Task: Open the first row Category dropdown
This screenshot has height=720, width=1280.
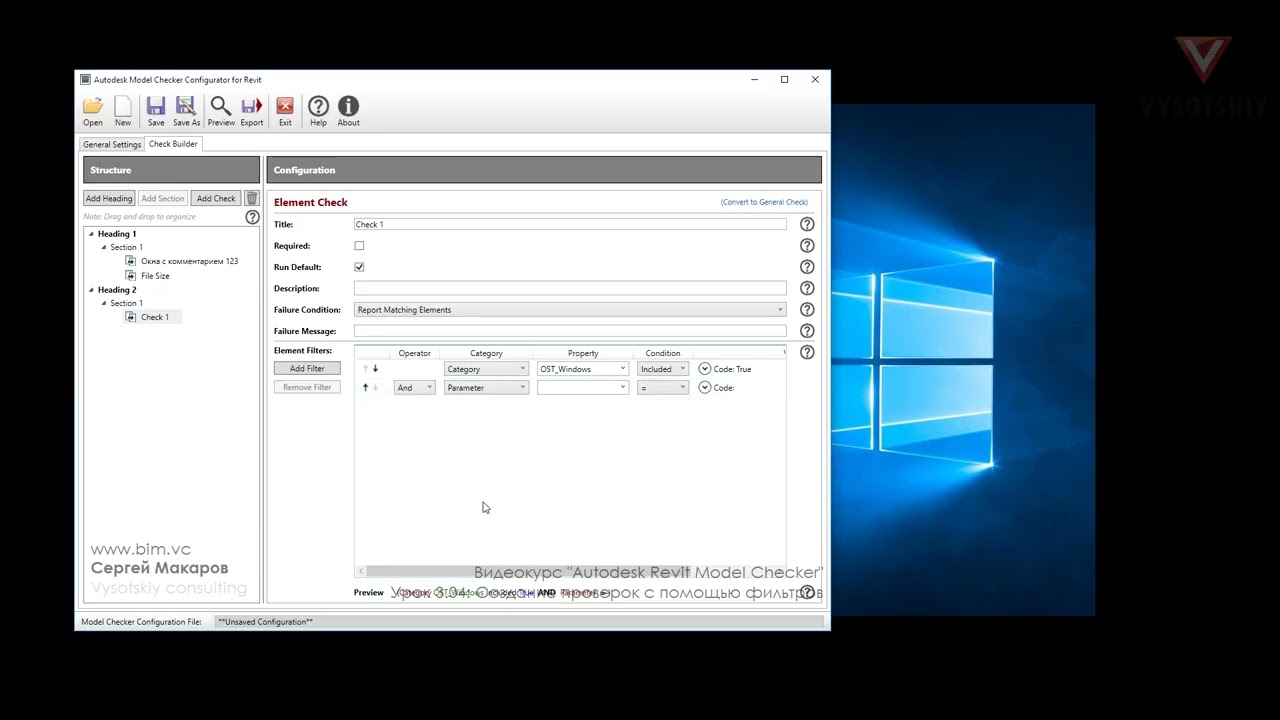Action: point(486,369)
